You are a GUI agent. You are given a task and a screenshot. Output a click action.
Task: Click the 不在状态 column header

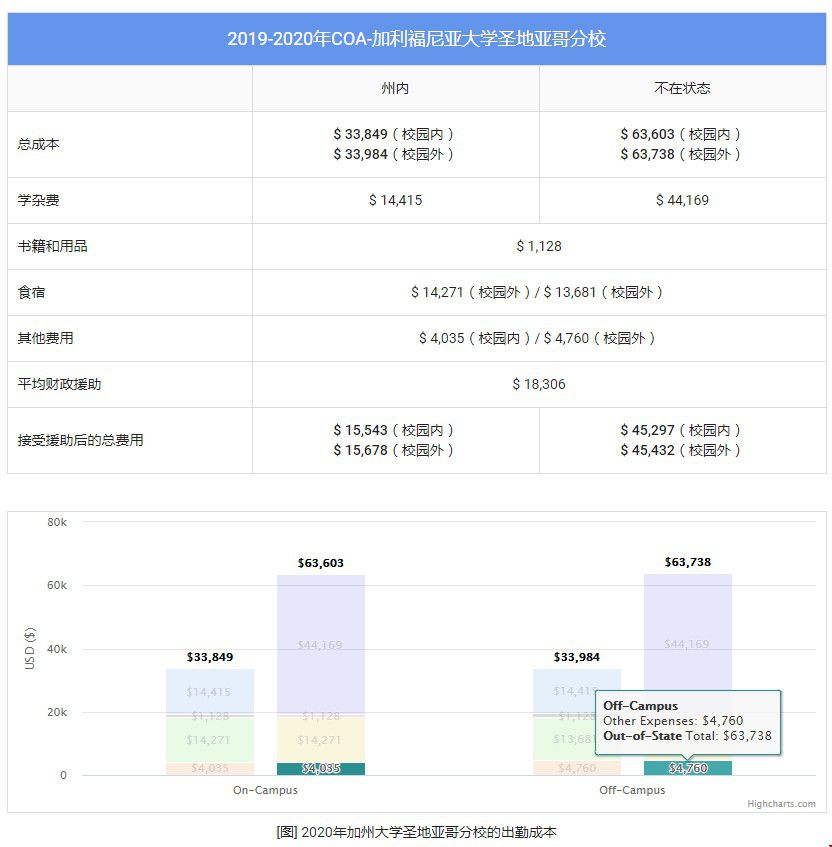(684, 88)
